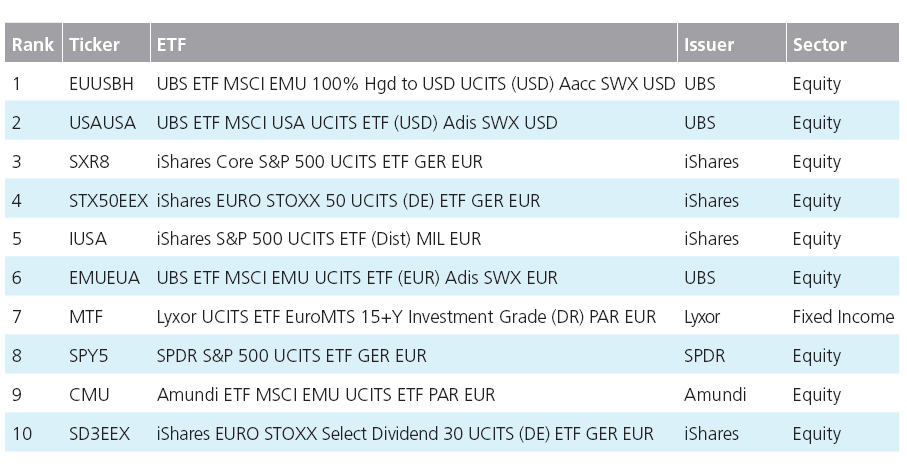The height and width of the screenshot is (468, 907).
Task: Click Fixed Income sector cell
Action: tap(843, 317)
